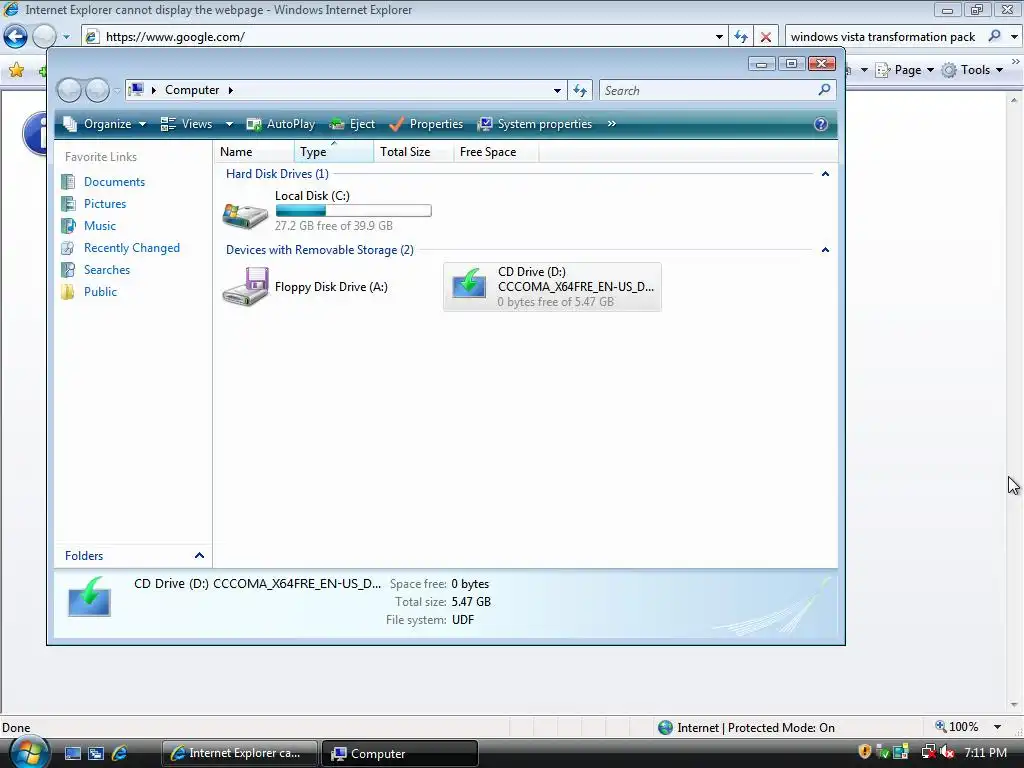The width and height of the screenshot is (1024, 768).
Task: Sort by the Name column header
Action: [253, 152]
